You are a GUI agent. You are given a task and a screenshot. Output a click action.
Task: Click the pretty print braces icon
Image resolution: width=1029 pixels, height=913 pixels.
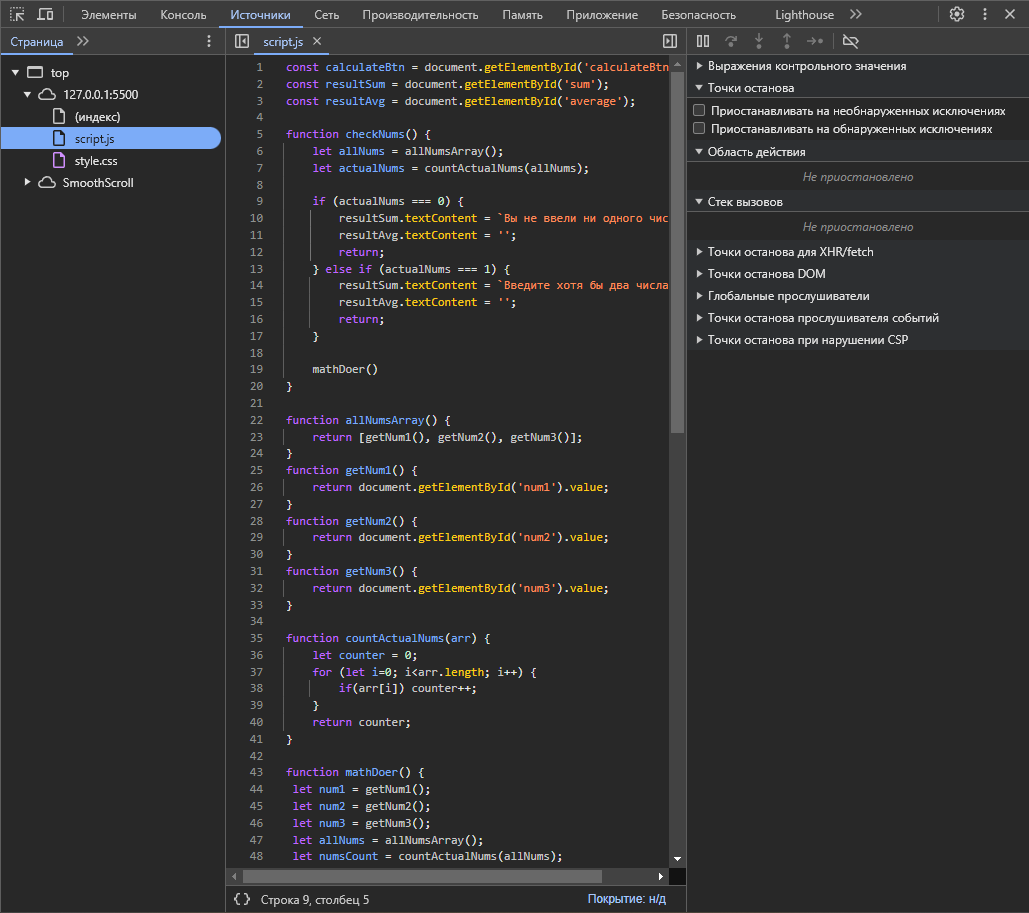click(x=241, y=899)
